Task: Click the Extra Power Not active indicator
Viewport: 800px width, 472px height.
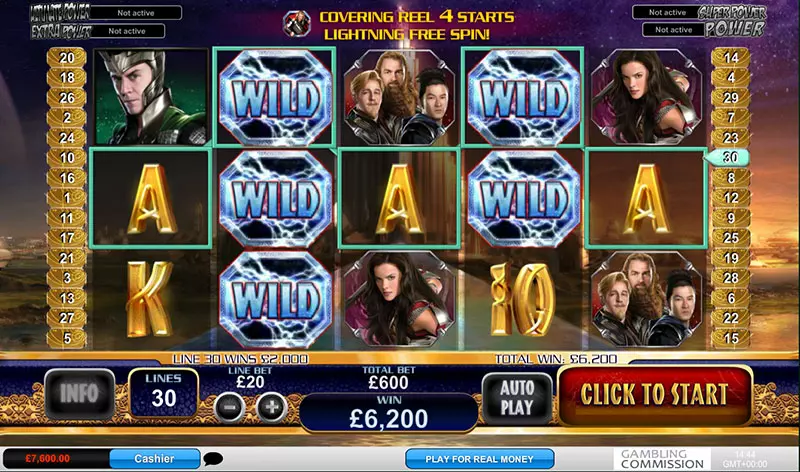Action: coord(127,31)
